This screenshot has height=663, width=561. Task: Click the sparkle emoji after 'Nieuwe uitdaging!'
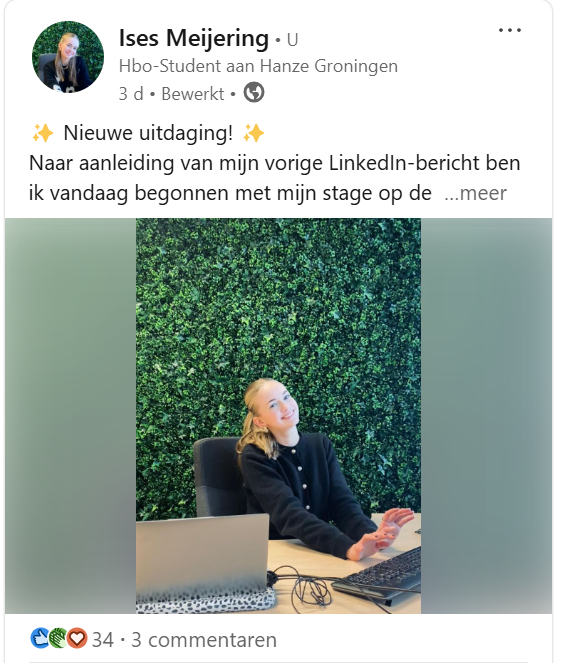coord(254,133)
